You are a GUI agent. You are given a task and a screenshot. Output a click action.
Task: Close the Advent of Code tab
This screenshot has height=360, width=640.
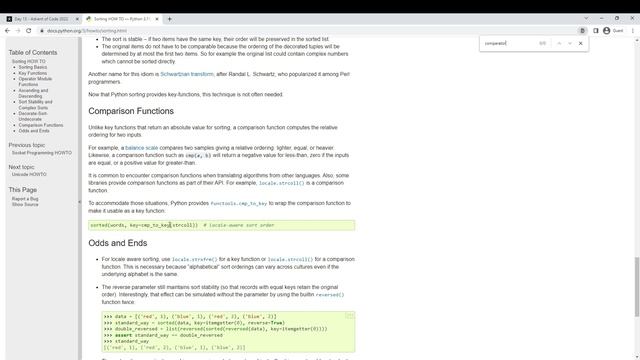77,19
